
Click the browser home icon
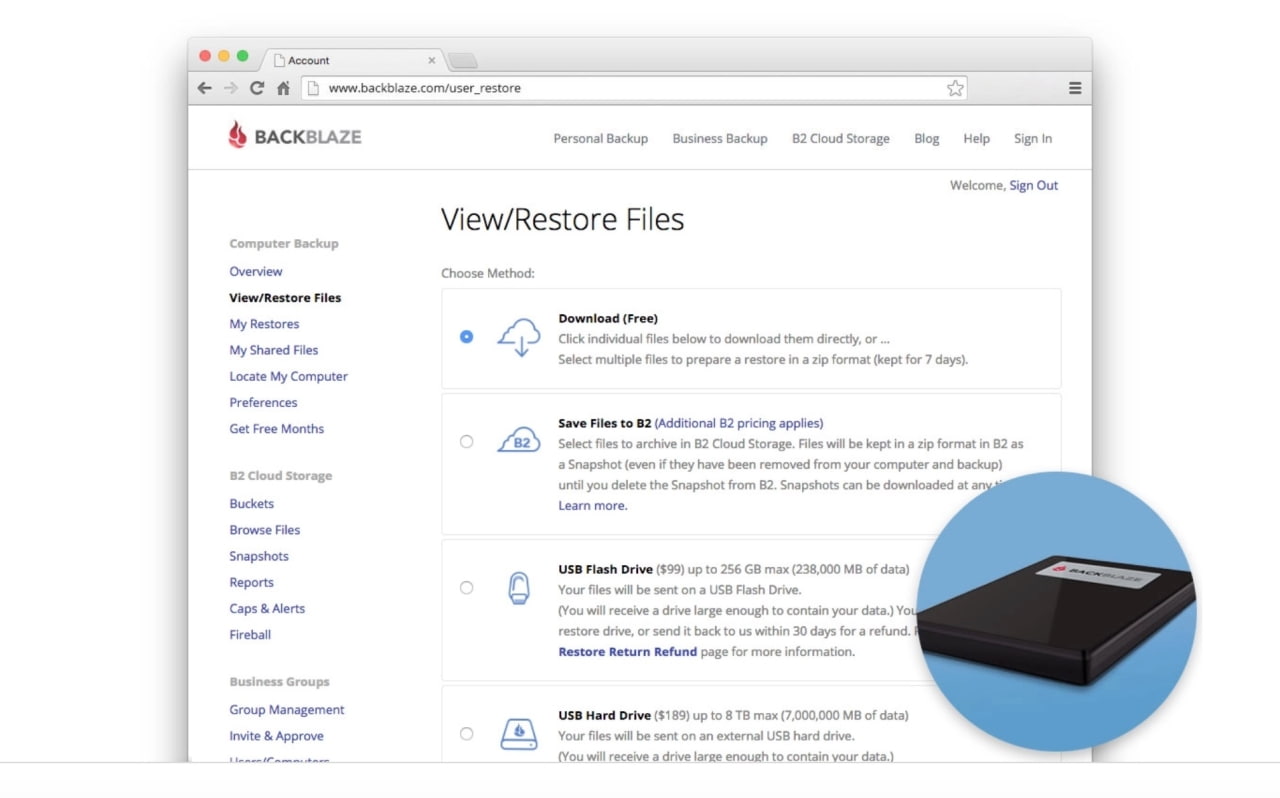283,88
